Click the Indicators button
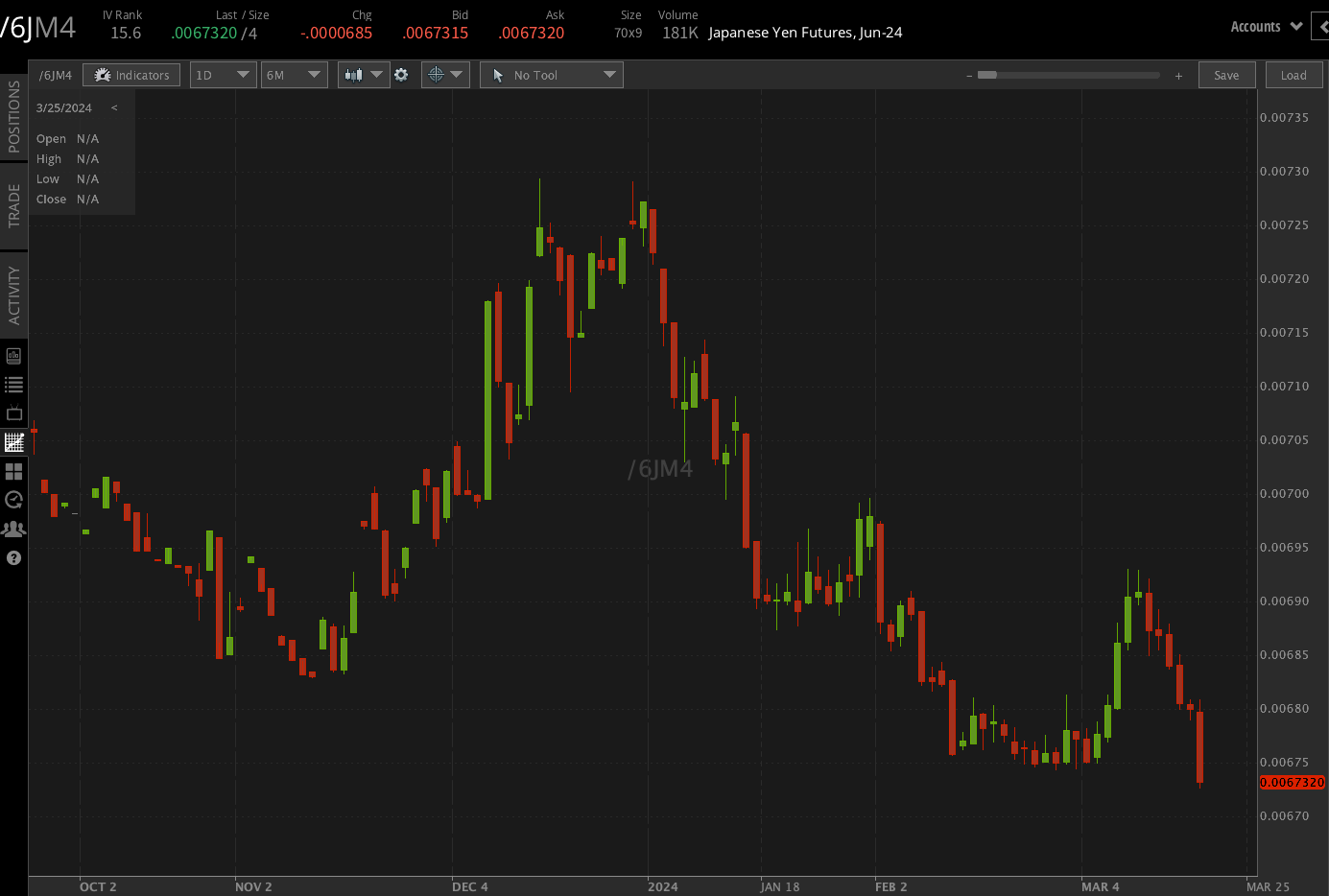Viewport: 1329px width, 896px height. pyautogui.click(x=131, y=74)
